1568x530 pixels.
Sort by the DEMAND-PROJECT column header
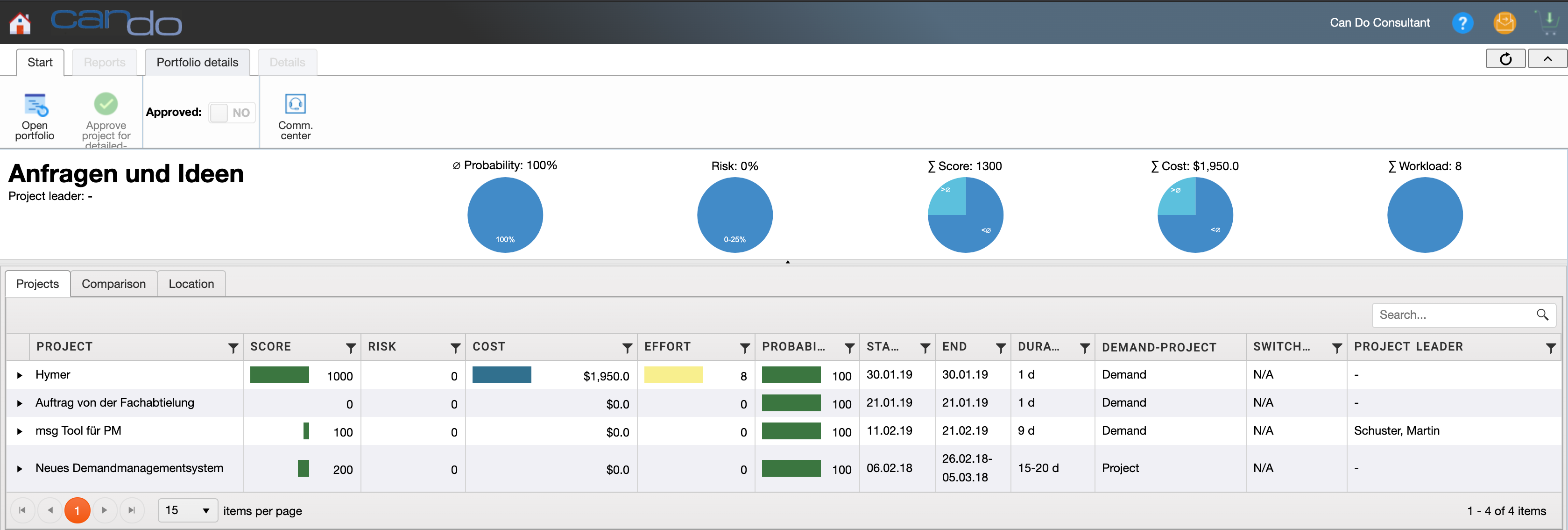(x=1159, y=347)
